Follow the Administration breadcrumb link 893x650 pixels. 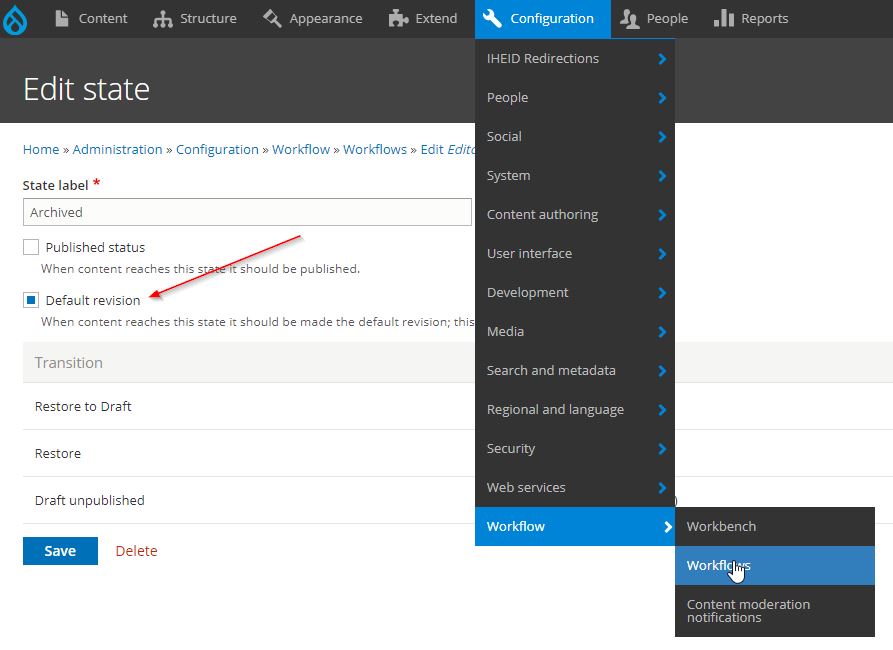[117, 149]
